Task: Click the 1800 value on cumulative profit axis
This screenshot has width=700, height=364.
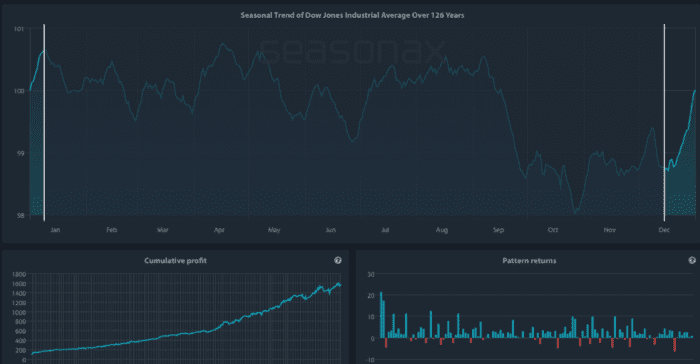Action: (x=19, y=274)
